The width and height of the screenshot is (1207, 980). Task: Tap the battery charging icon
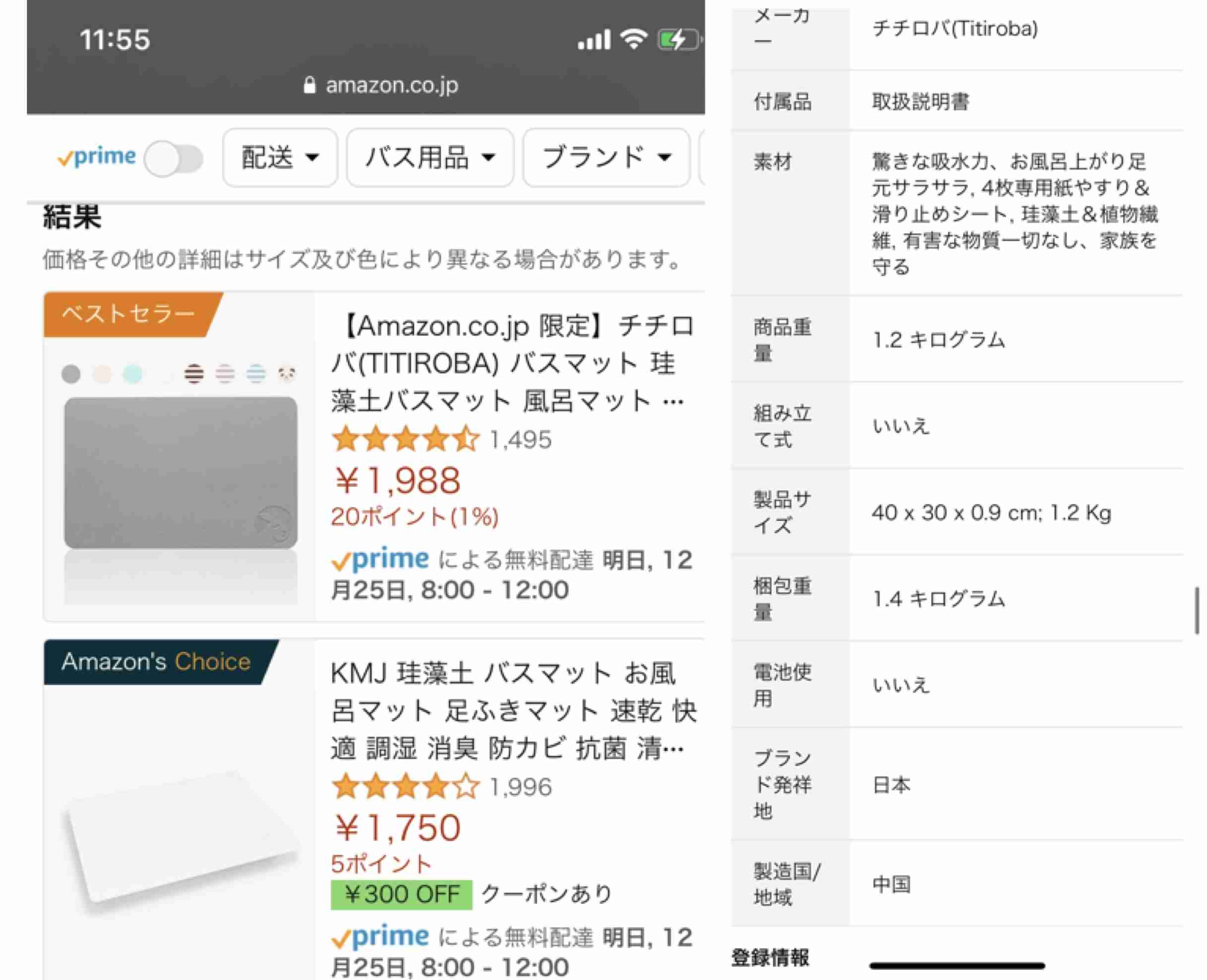click(x=679, y=40)
